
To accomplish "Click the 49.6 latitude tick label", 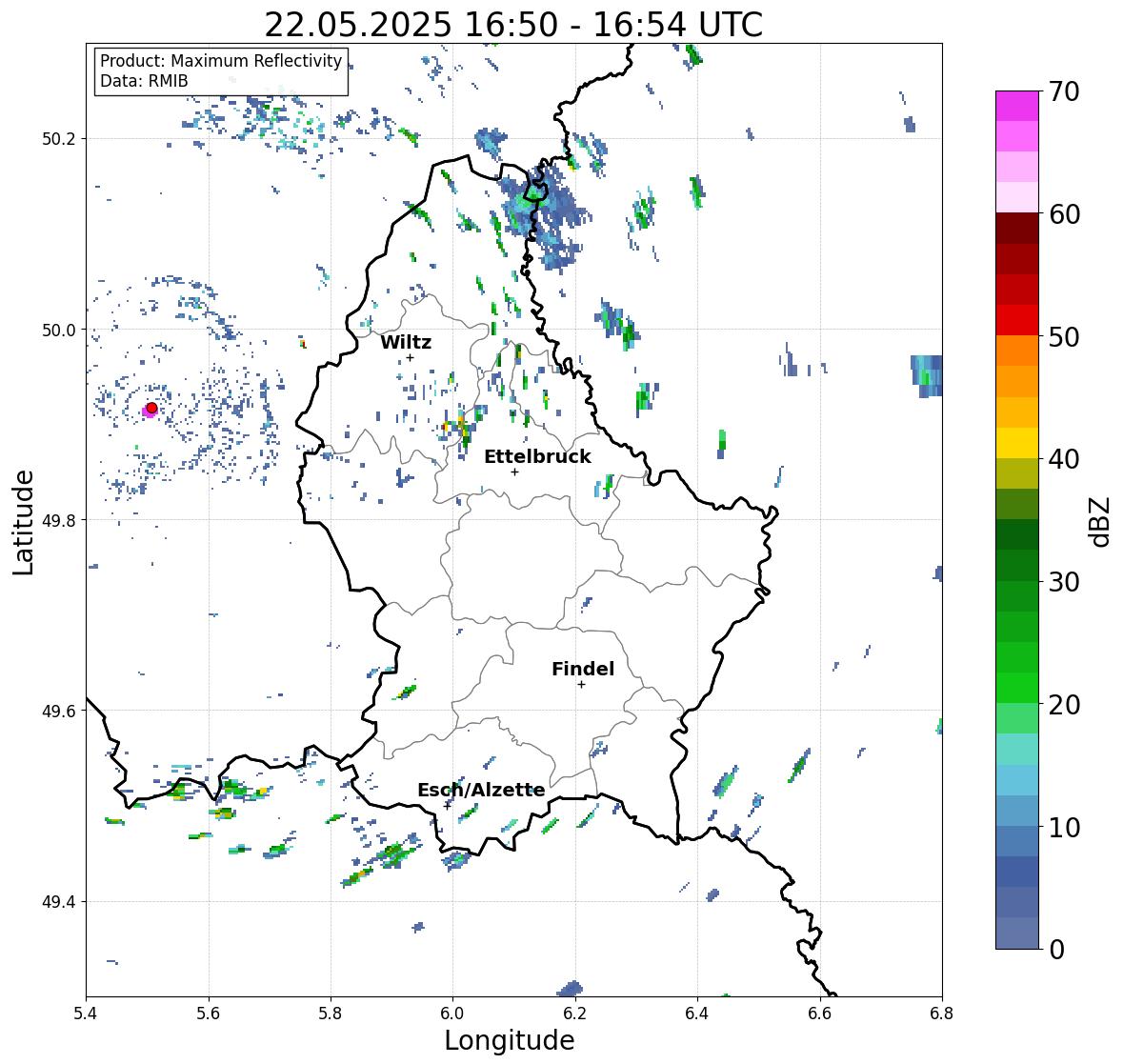I will coord(59,711).
